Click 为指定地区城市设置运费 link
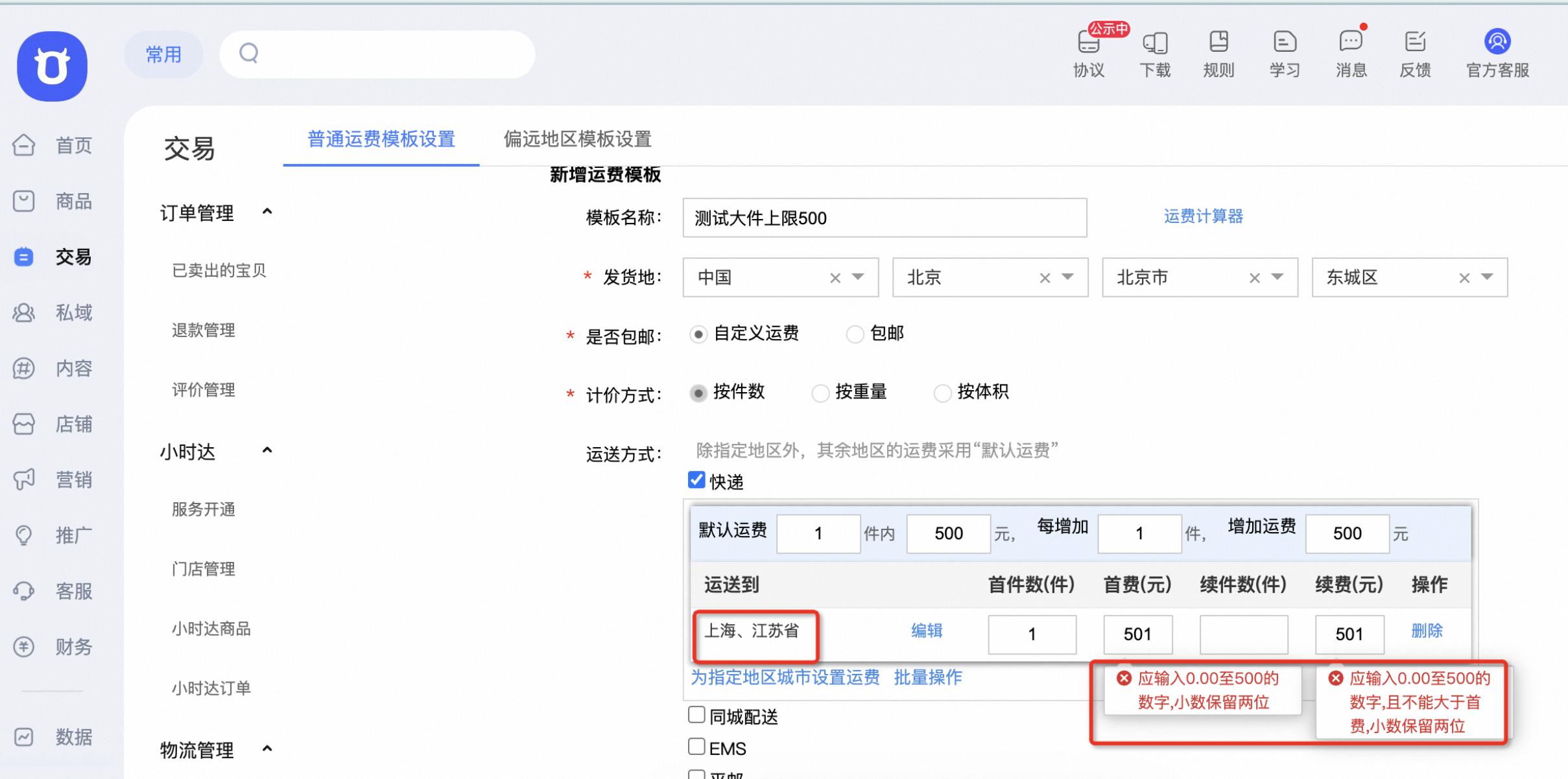 785,677
